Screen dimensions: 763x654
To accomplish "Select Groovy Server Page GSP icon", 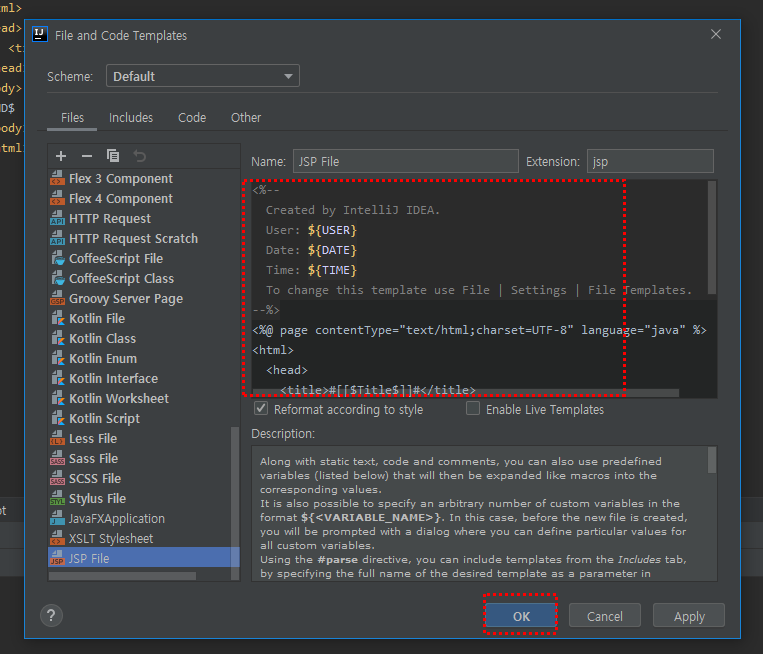I will tap(57, 298).
